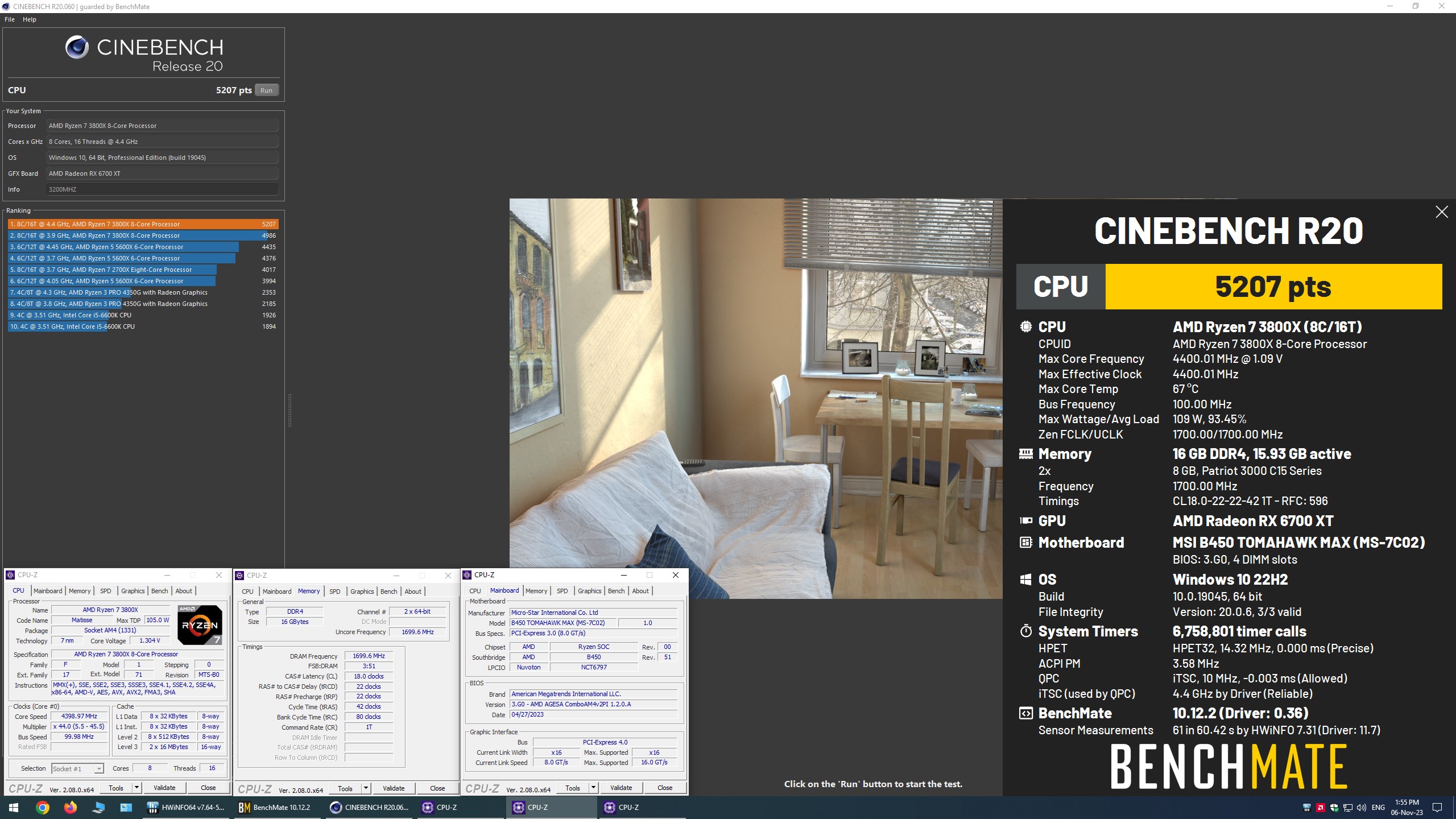Select CPU tab in the Memory tab CPU-Z window

click(x=247, y=591)
